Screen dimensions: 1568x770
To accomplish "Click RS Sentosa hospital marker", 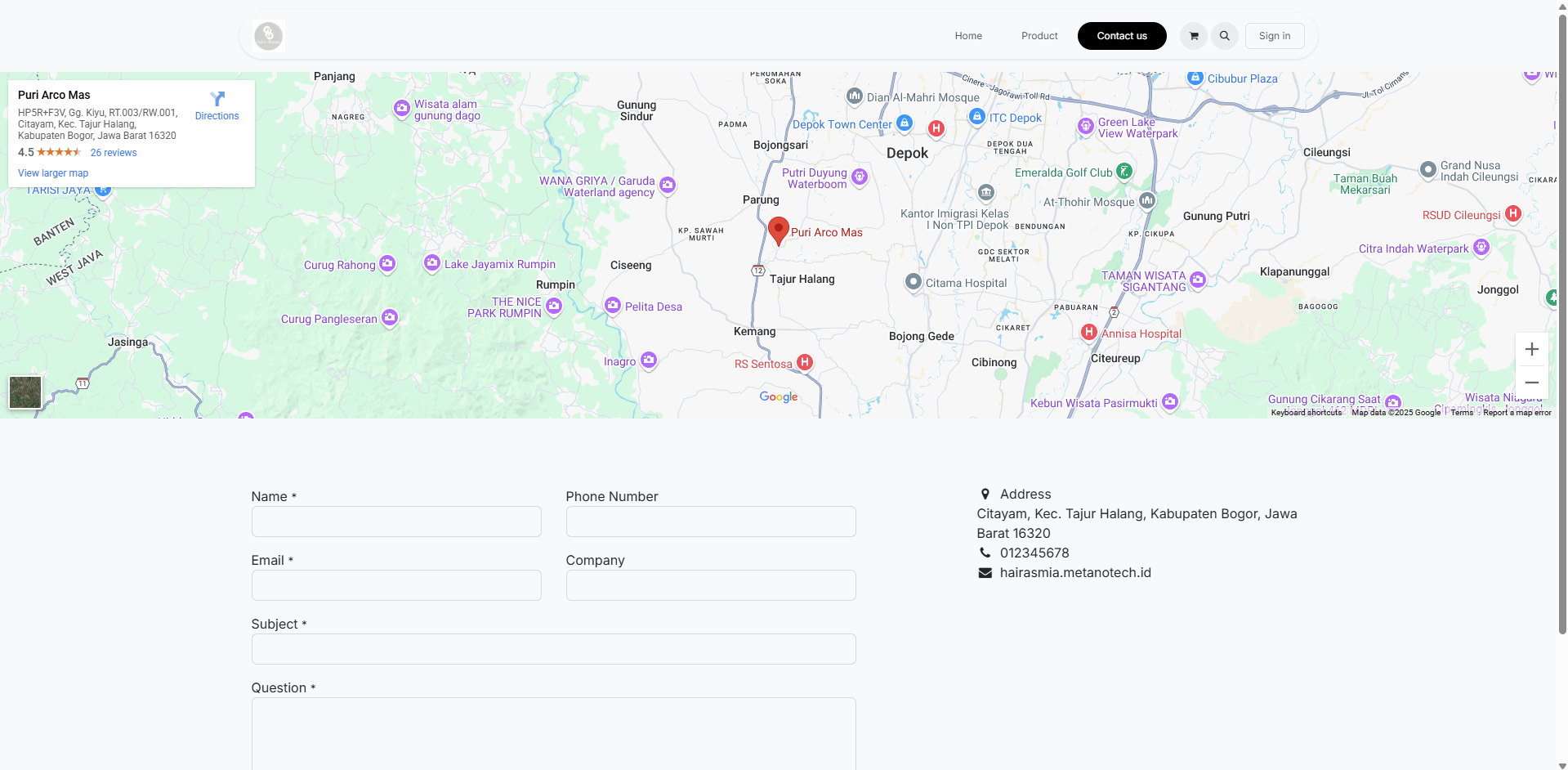I will click(805, 361).
